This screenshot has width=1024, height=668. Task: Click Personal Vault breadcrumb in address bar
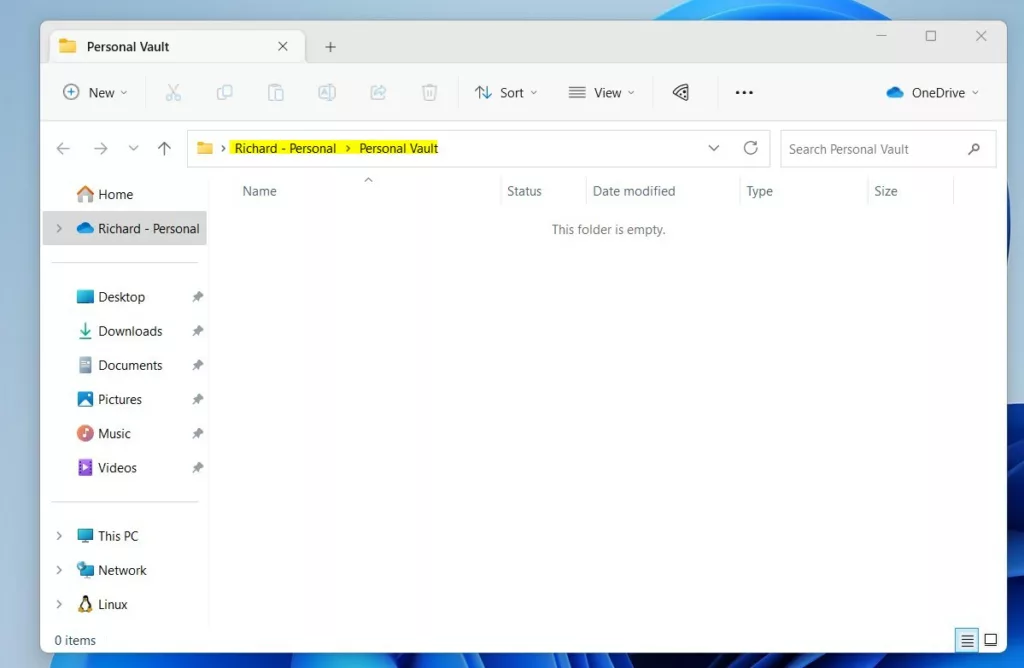pos(398,148)
